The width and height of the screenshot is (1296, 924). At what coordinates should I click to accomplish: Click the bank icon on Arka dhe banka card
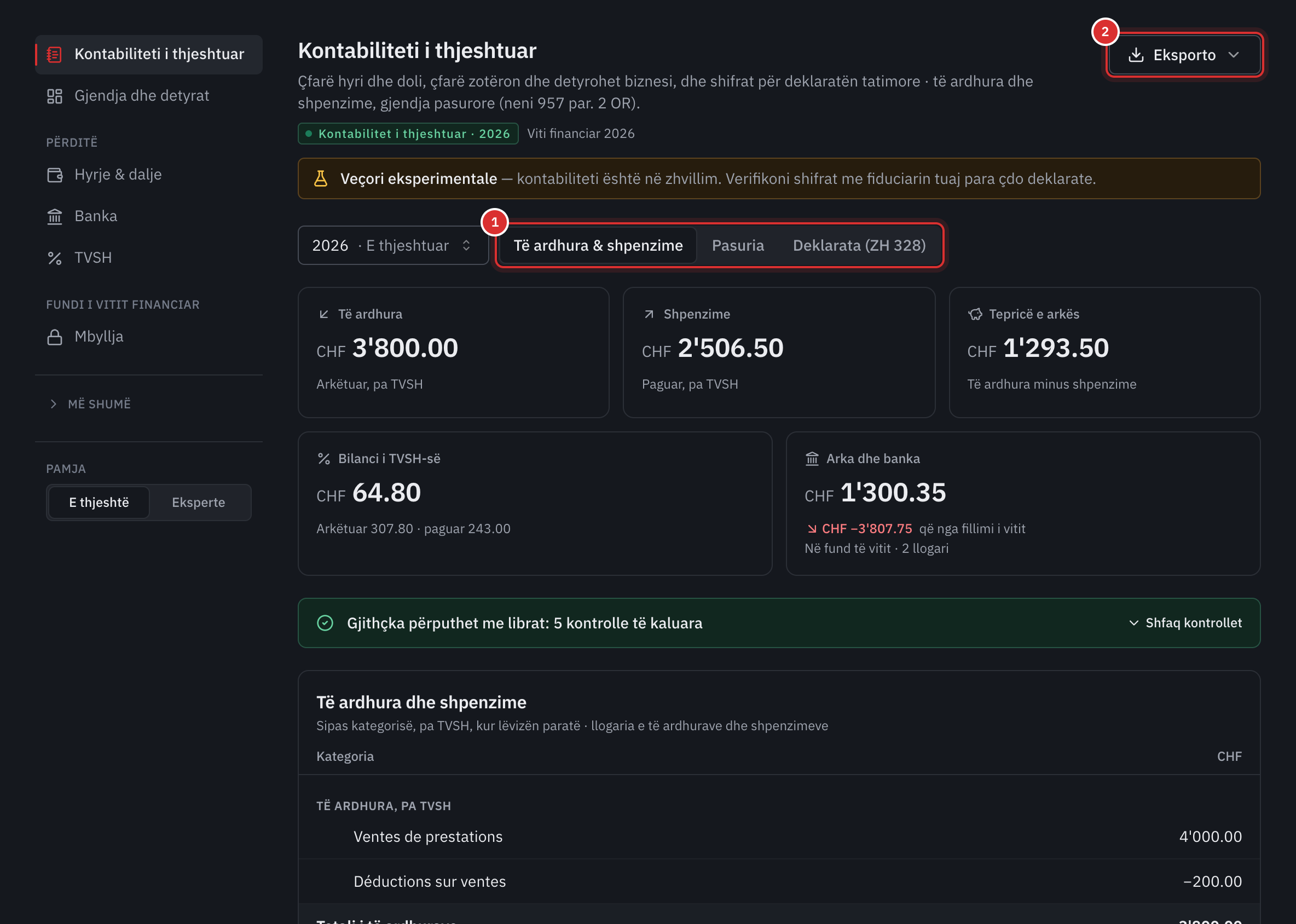(812, 459)
